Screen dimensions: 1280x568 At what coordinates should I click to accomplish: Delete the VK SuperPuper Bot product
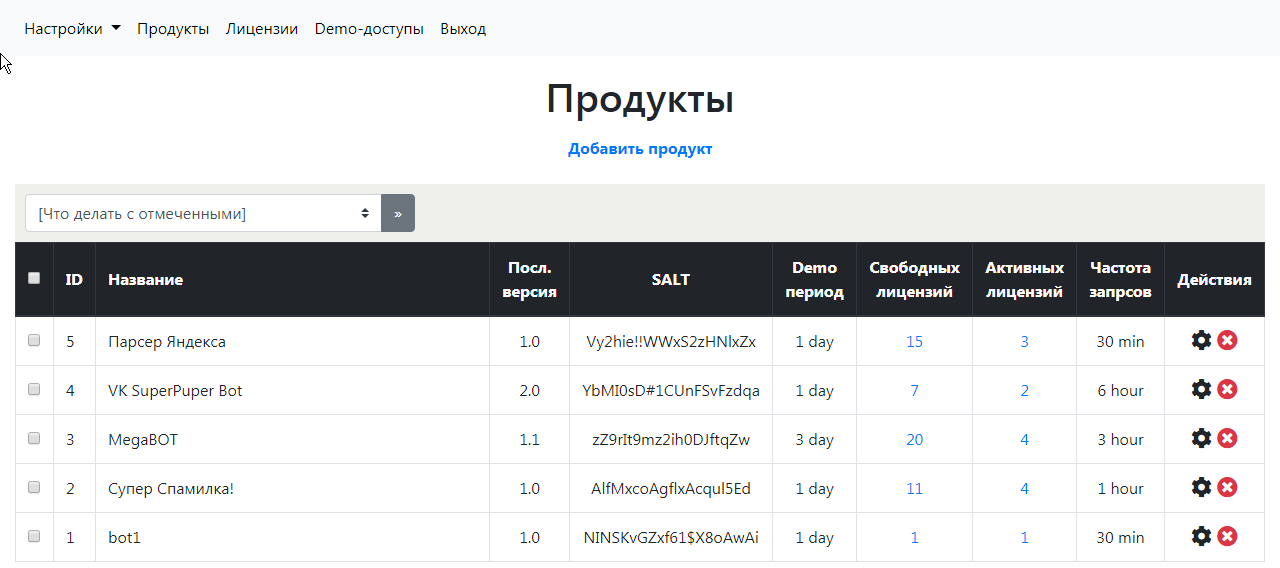[x=1227, y=390]
